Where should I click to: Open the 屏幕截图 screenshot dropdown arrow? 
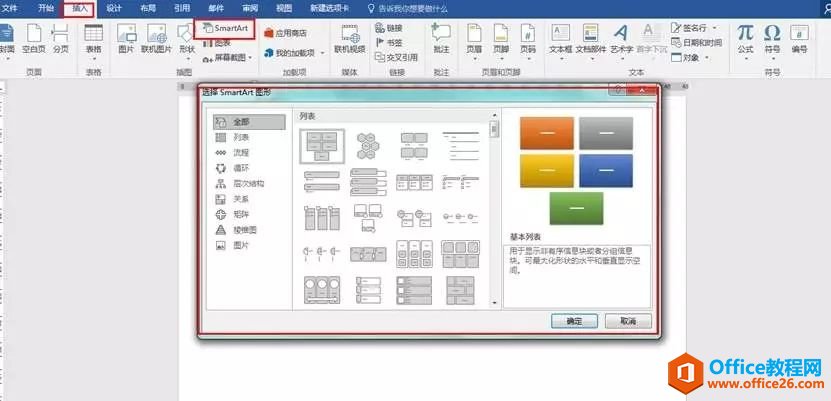[251, 58]
